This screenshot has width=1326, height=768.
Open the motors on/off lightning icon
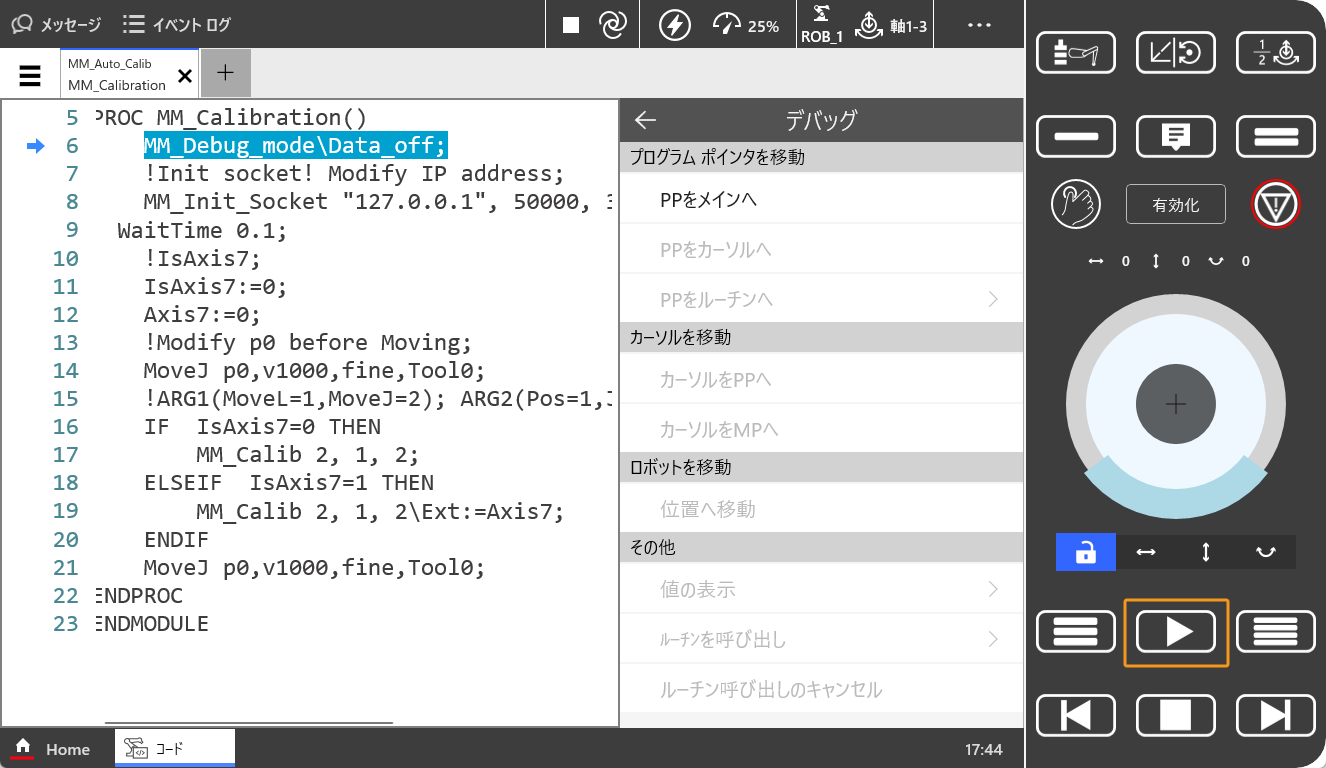coord(675,25)
